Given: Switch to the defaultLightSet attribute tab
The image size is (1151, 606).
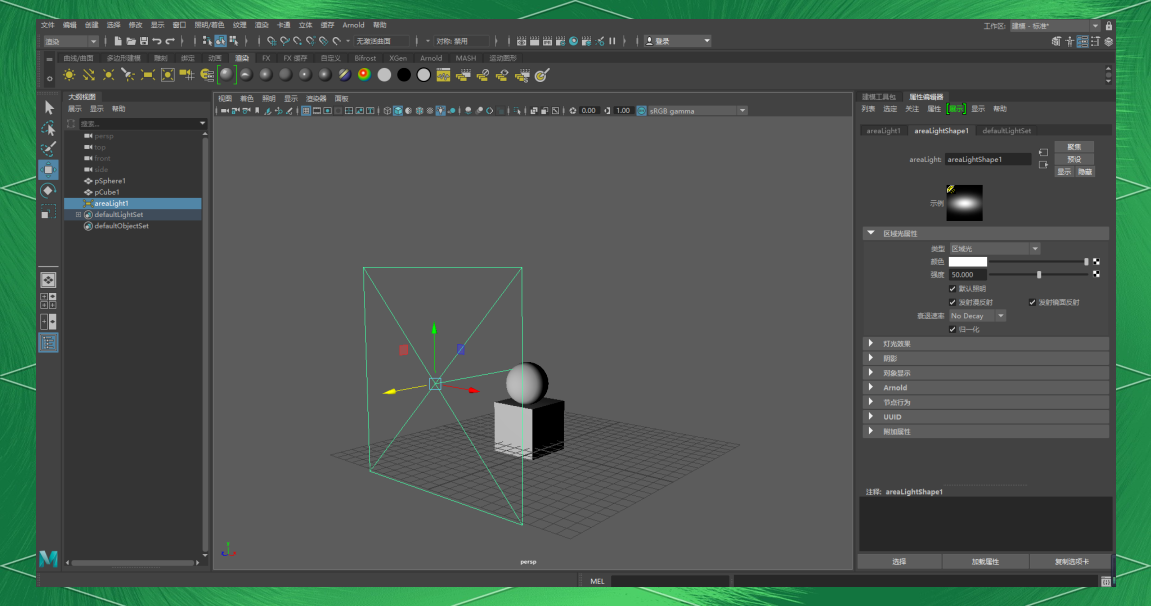Looking at the screenshot, I should coord(1006,131).
